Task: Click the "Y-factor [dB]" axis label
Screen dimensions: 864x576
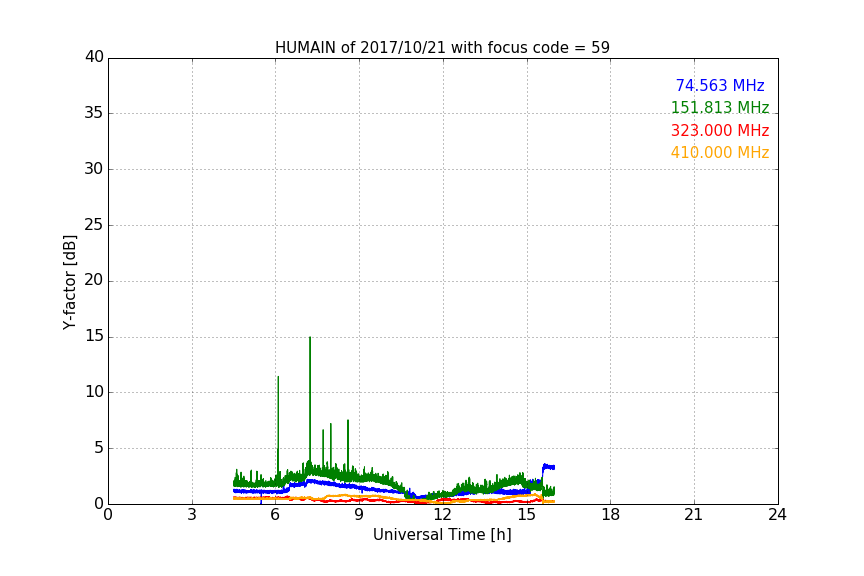Action: click(x=69, y=282)
